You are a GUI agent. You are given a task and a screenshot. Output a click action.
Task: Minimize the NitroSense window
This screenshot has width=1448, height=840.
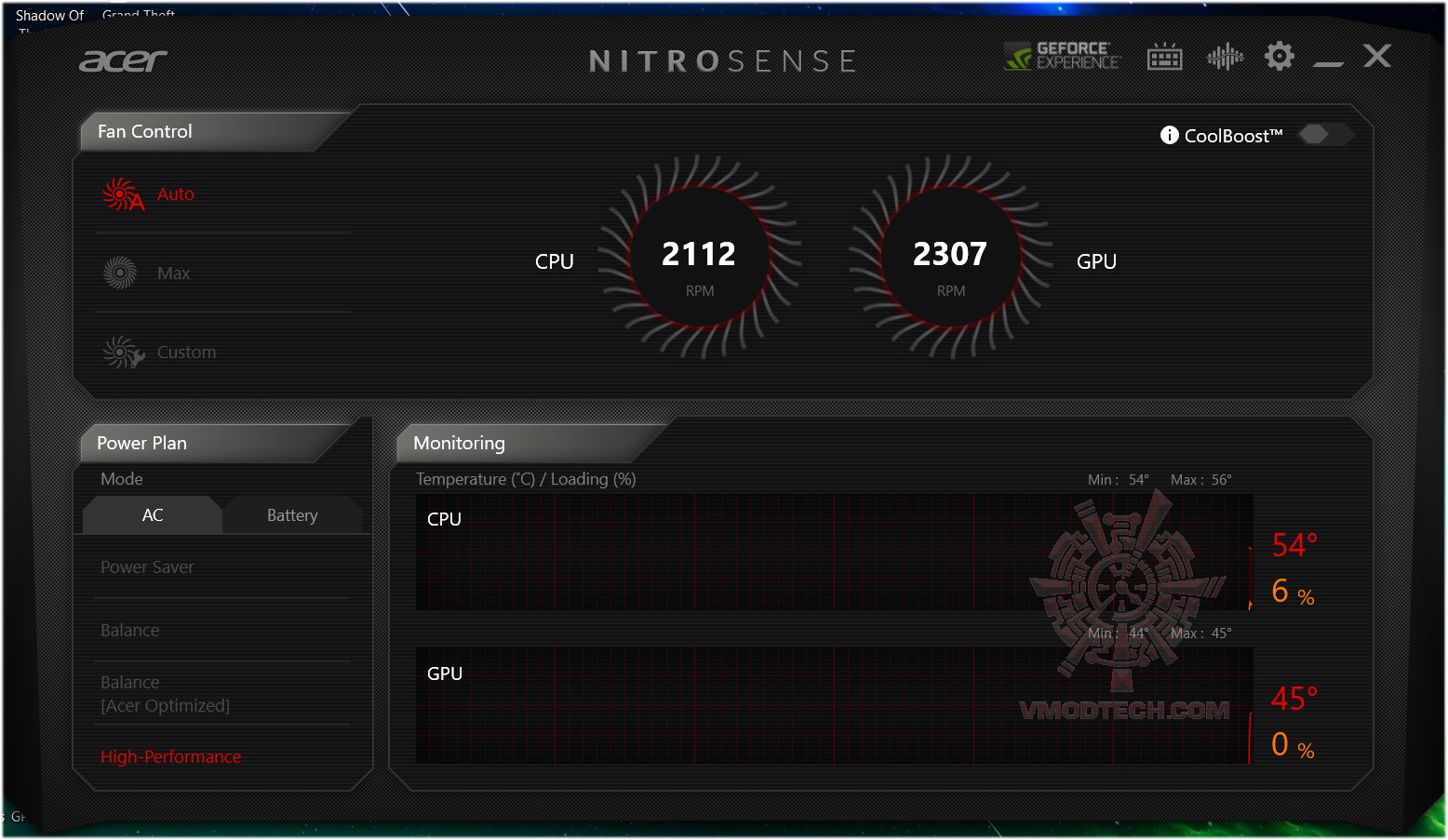click(x=1328, y=63)
